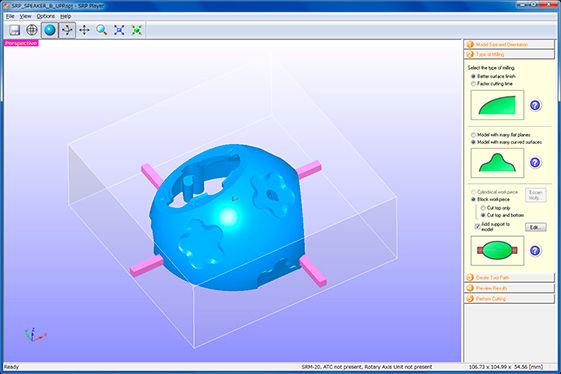The height and width of the screenshot is (374, 561).
Task: Select the rotate view tool icon
Action: coord(67,30)
